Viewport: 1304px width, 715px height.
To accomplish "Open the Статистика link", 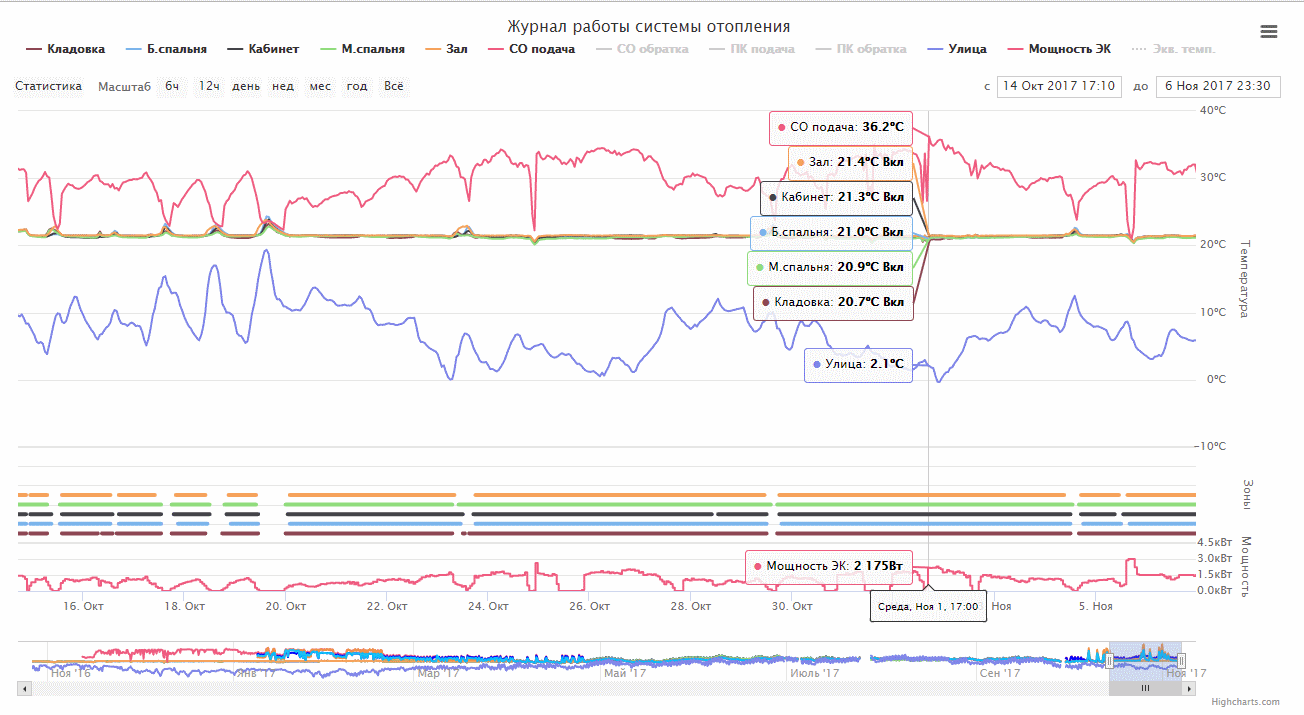I will coord(48,86).
